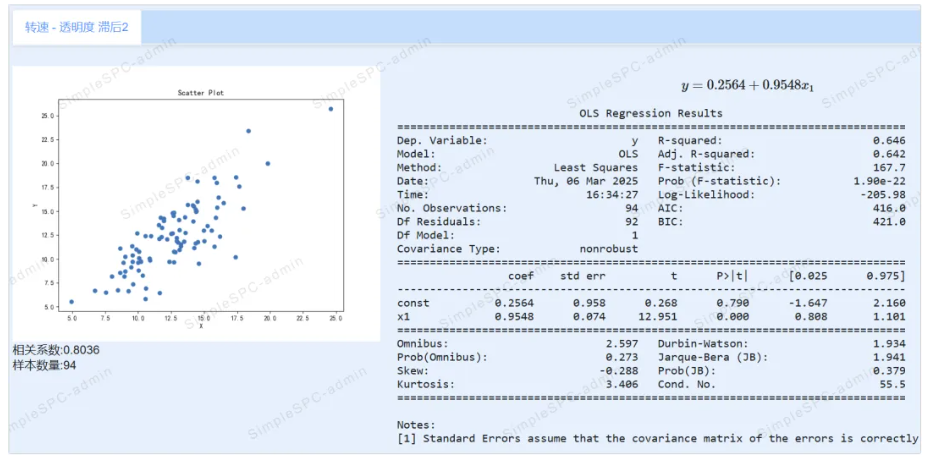This screenshot has height=459, width=925.
Task: Click the 相关系数:0.8036 text
Action: (55, 350)
